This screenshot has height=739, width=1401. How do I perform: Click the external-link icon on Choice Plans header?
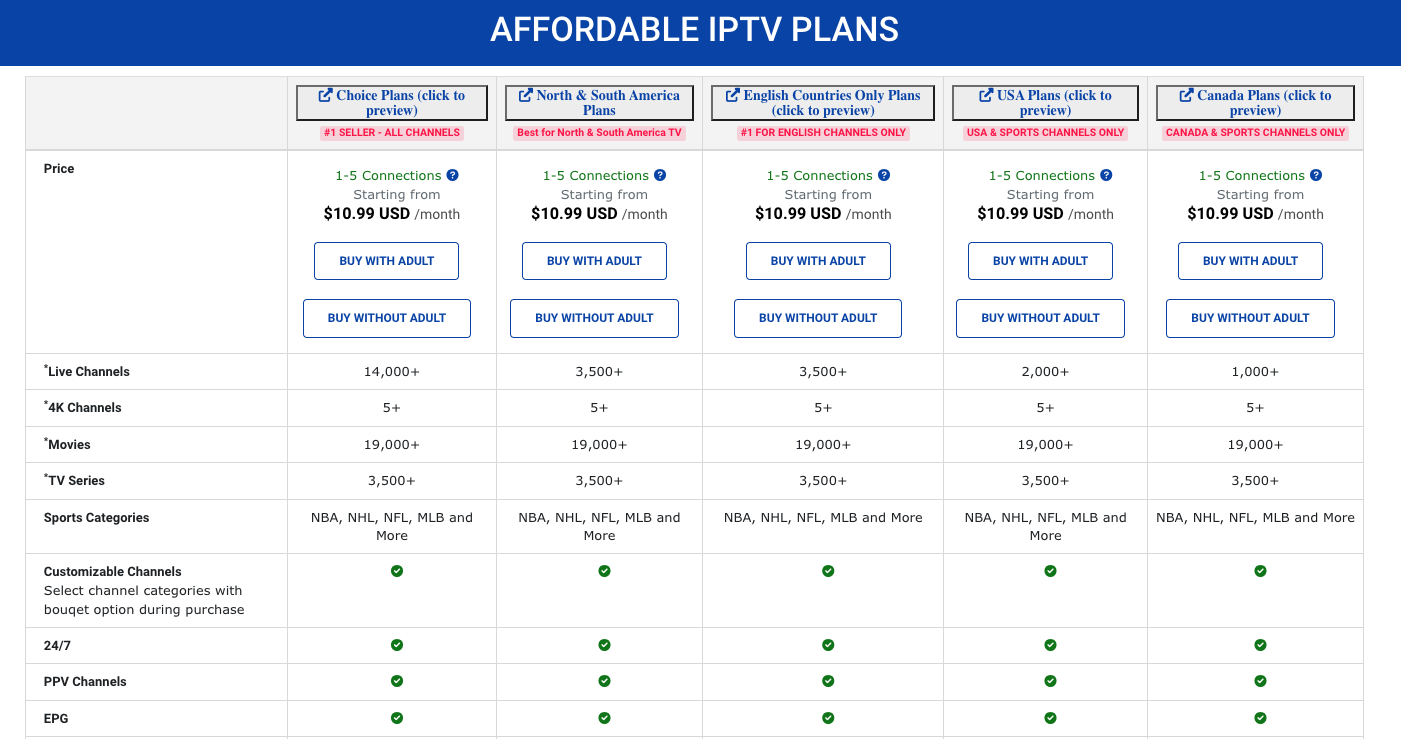click(323, 94)
